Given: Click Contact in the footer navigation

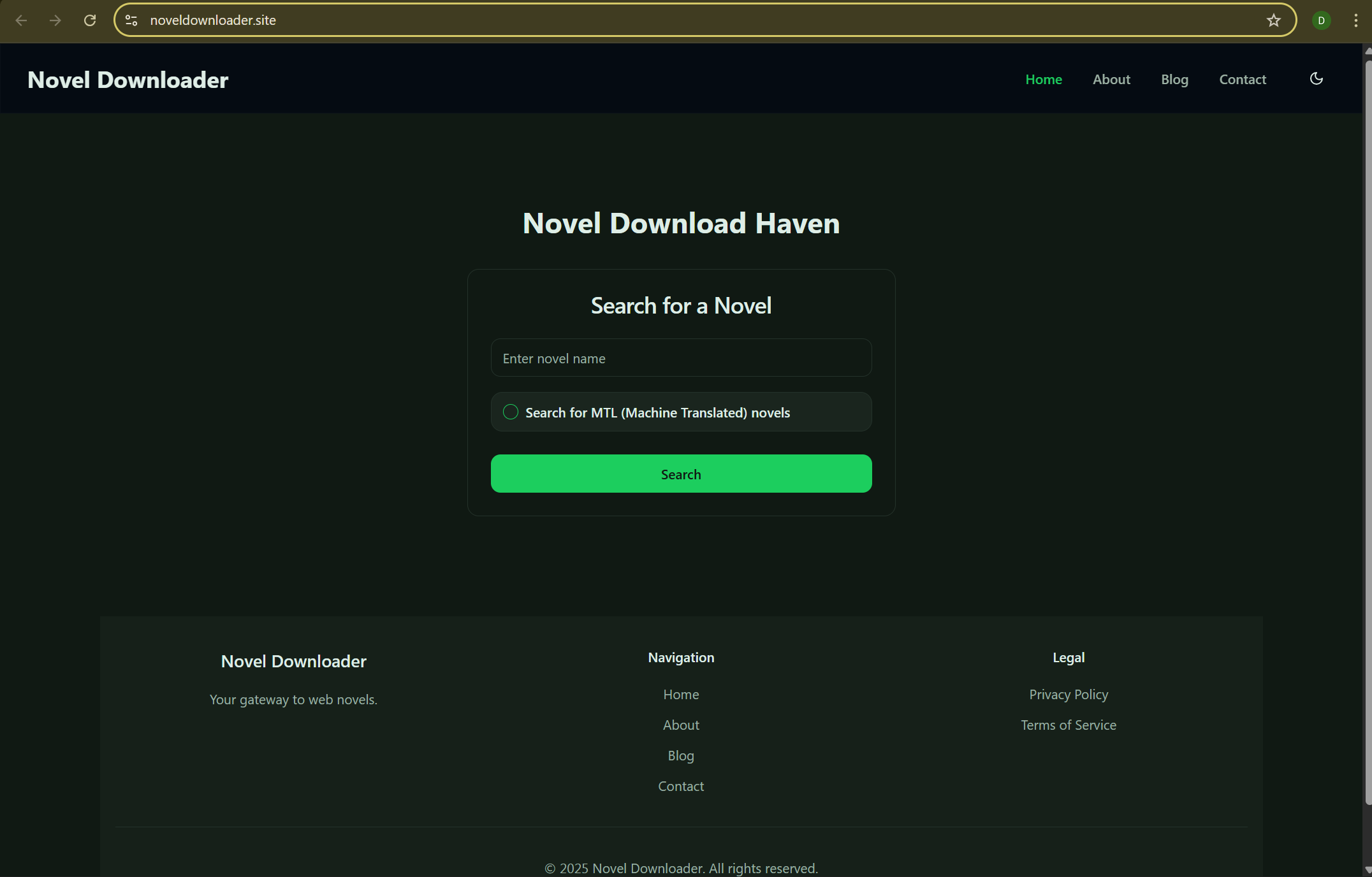Looking at the screenshot, I should (x=680, y=786).
